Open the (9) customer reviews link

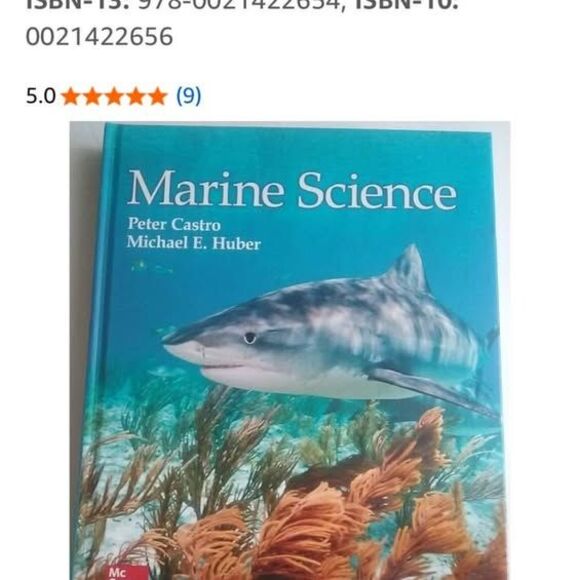tap(189, 96)
